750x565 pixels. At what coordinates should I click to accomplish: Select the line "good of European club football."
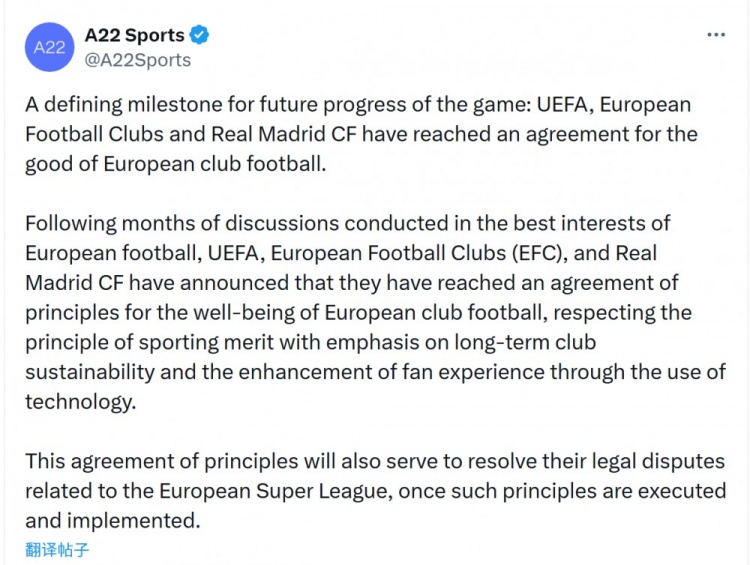(176, 163)
